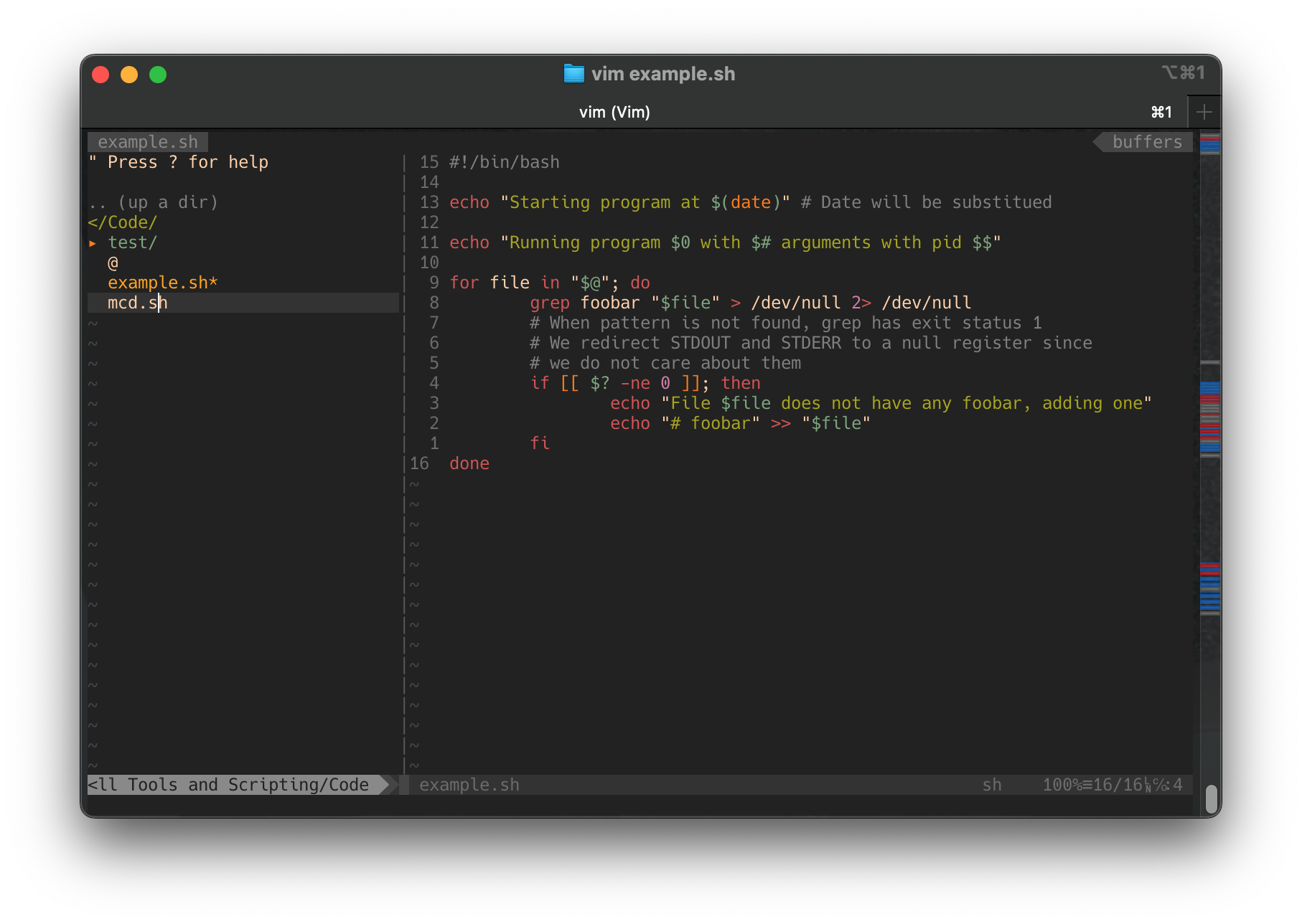Open mcd.sh from the file tree
1302x924 pixels.
[x=138, y=302]
